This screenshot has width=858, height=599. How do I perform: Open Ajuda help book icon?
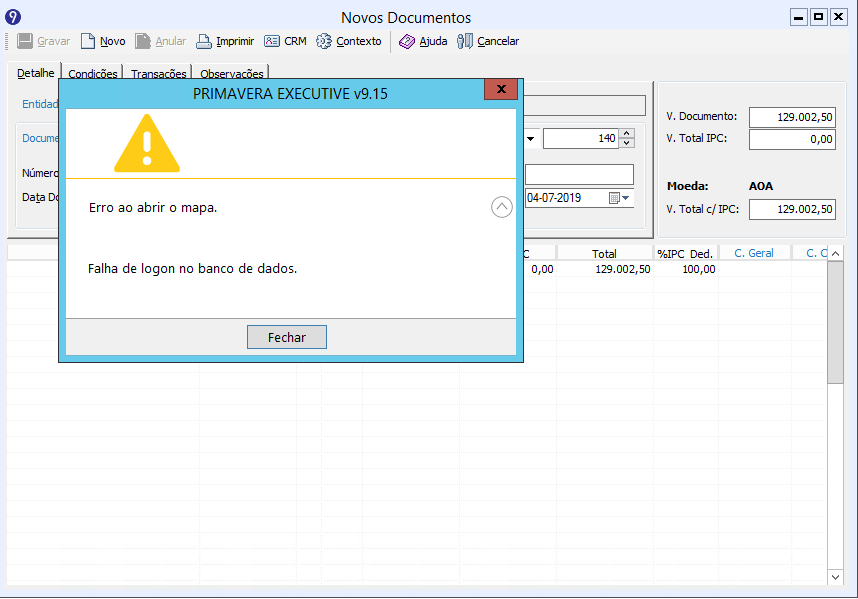tap(407, 42)
